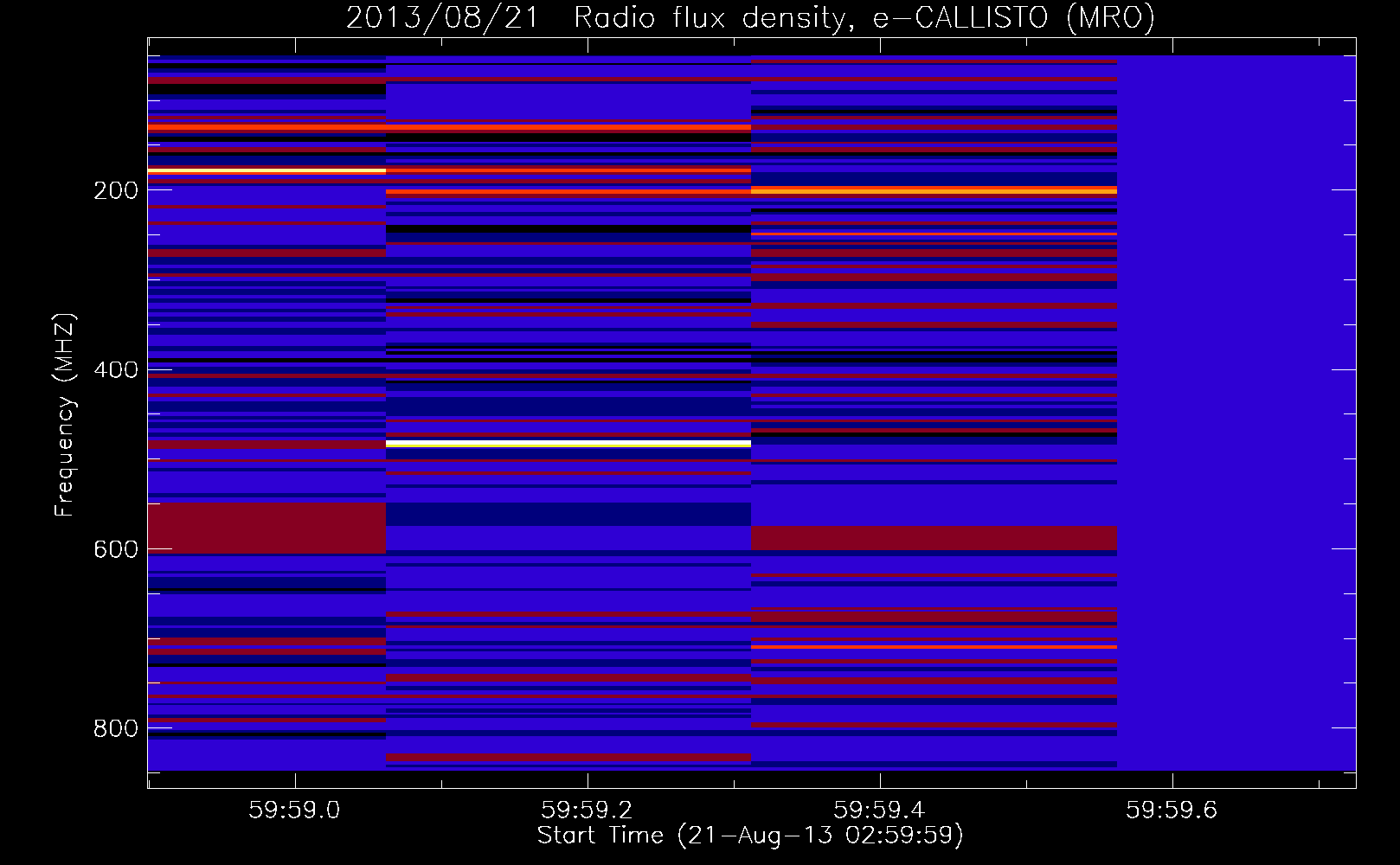Click the 59:59.4 time tick label
Image resolution: width=1400 pixels, height=865 pixels.
pyautogui.click(x=879, y=811)
